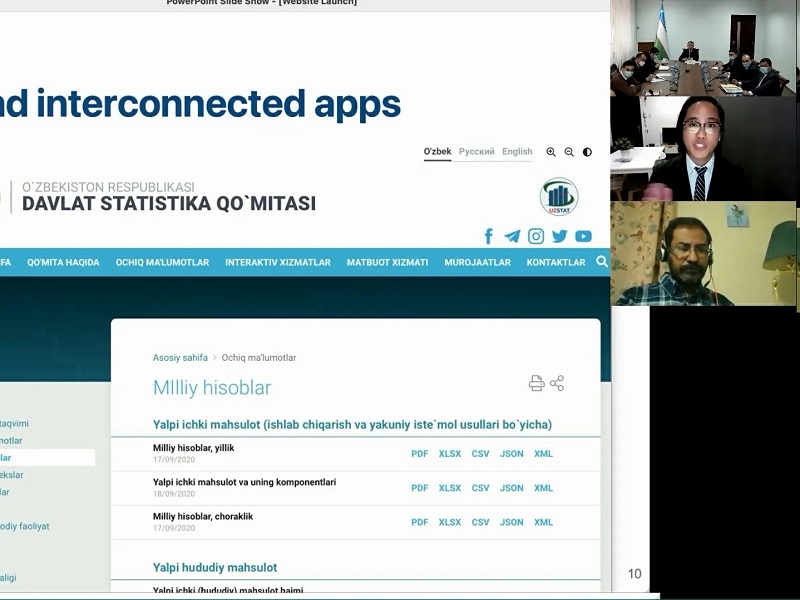The width and height of the screenshot is (800, 600).
Task: Open the INTERAKTIV XIZMATLAR menu
Action: pyautogui.click(x=278, y=263)
